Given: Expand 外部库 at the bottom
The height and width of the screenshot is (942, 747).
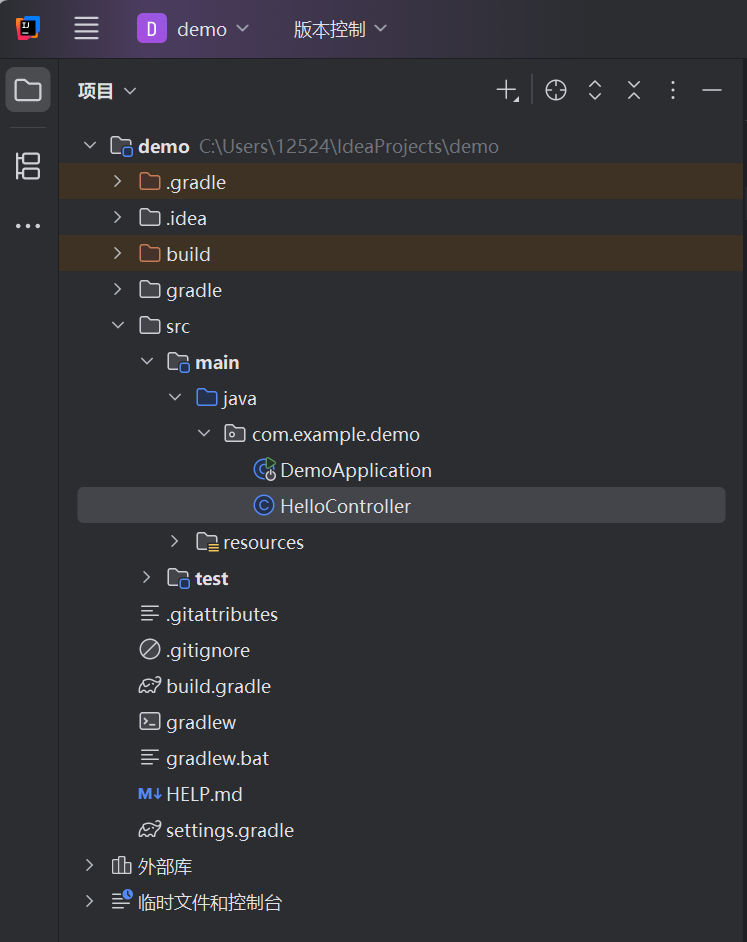Looking at the screenshot, I should click(89, 866).
